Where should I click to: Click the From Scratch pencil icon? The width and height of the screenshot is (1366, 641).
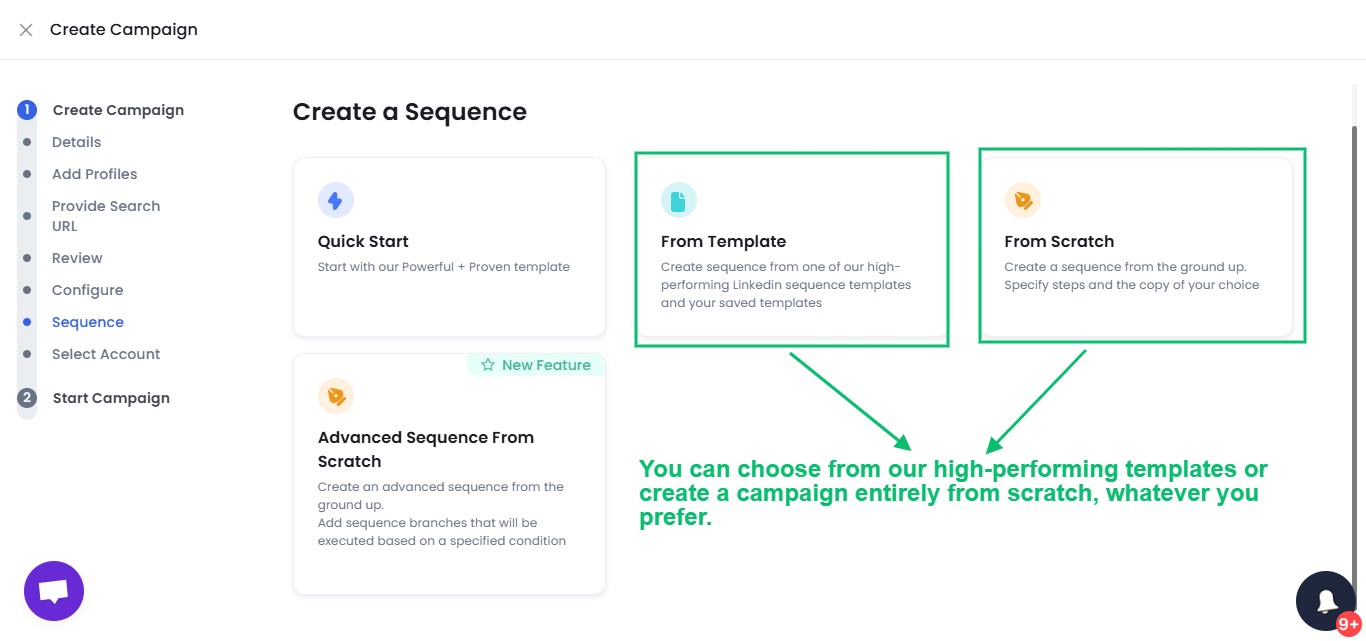pyautogui.click(x=1023, y=200)
